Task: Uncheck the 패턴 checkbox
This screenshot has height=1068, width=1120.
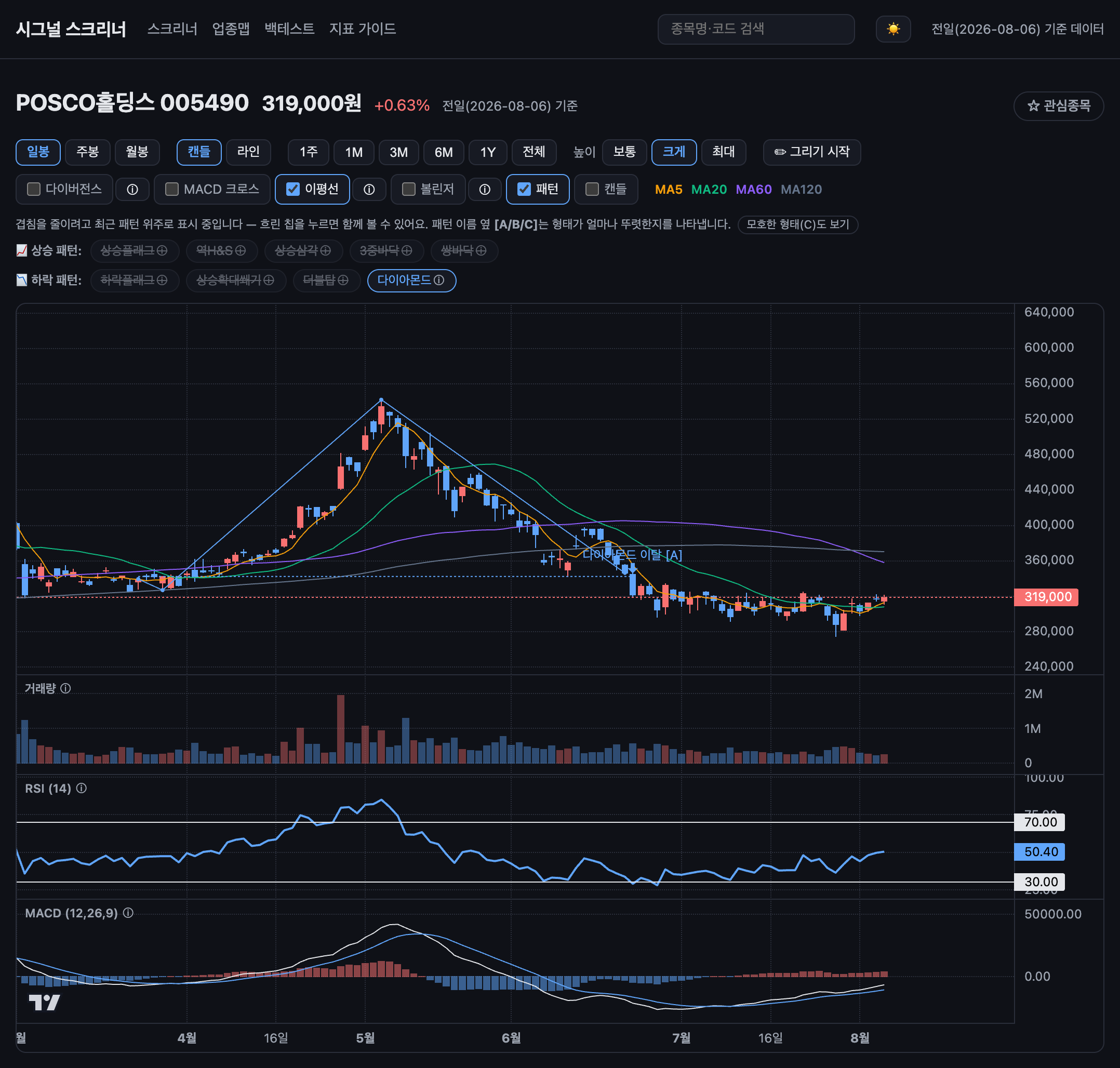Action: click(x=524, y=189)
